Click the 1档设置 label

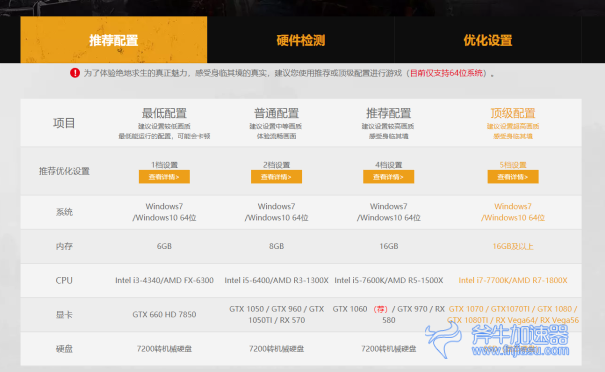pos(164,165)
